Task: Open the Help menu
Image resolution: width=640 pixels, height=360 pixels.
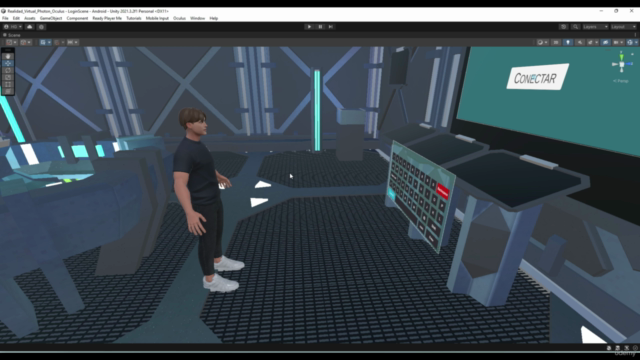Action: pyautogui.click(x=213, y=18)
